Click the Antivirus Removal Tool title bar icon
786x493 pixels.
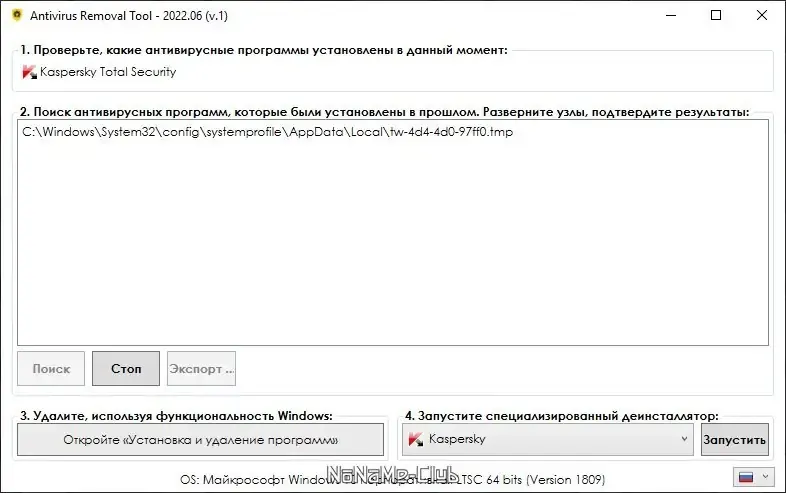point(17,15)
